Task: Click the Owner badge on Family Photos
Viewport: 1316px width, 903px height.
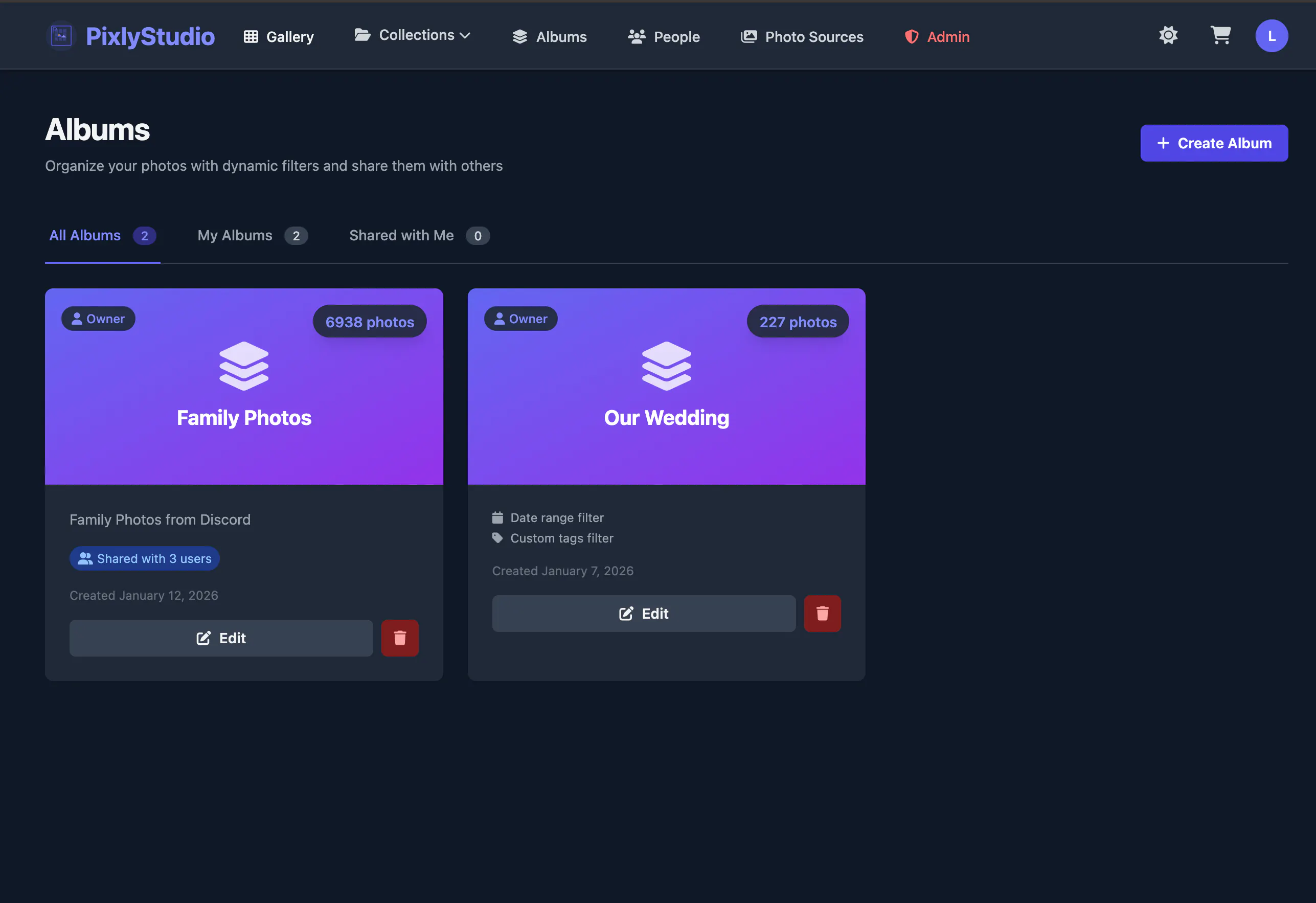Action: (98, 319)
